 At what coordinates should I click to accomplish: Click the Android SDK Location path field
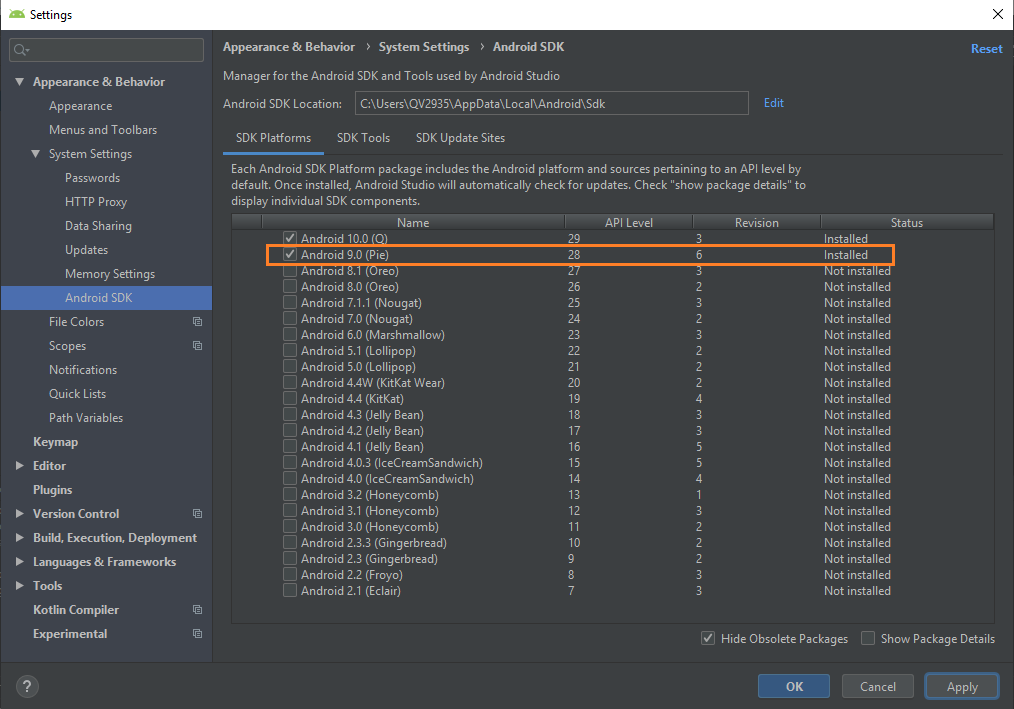coord(550,103)
